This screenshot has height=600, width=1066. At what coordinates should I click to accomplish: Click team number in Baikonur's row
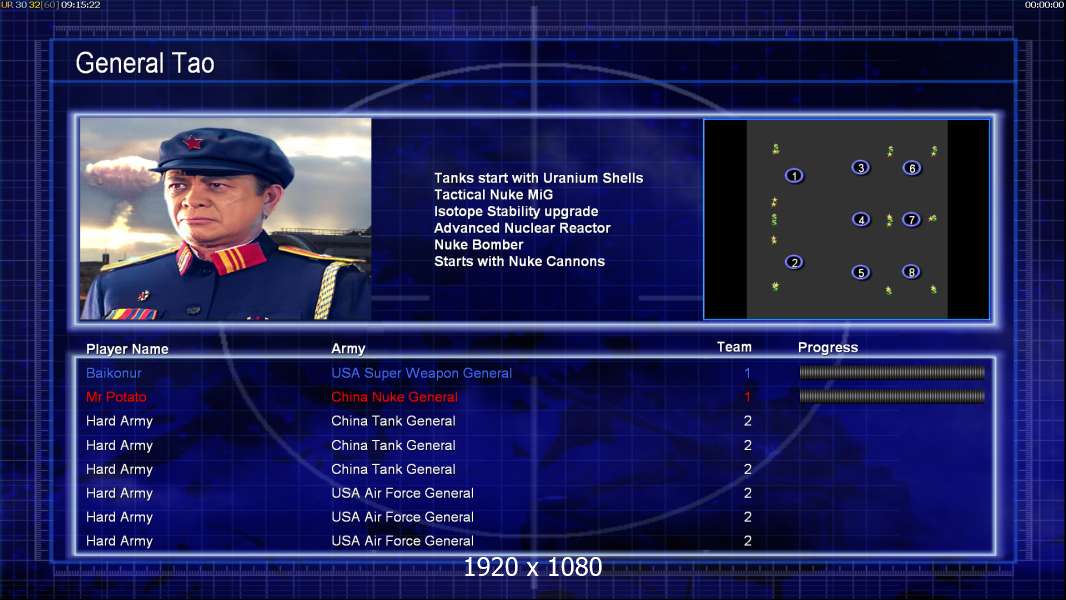[747, 373]
